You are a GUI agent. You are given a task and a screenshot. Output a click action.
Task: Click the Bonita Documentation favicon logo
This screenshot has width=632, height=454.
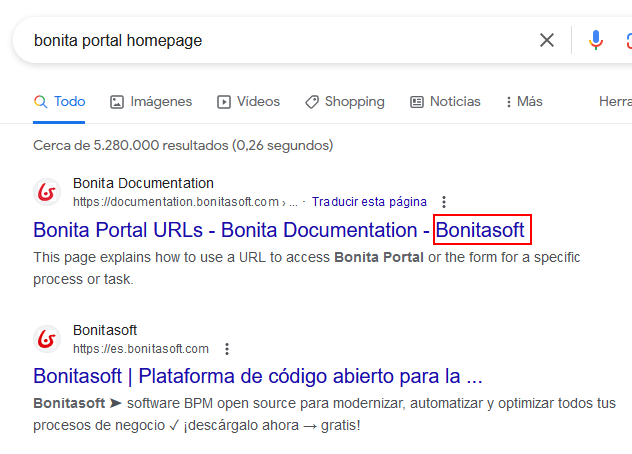click(x=47, y=192)
